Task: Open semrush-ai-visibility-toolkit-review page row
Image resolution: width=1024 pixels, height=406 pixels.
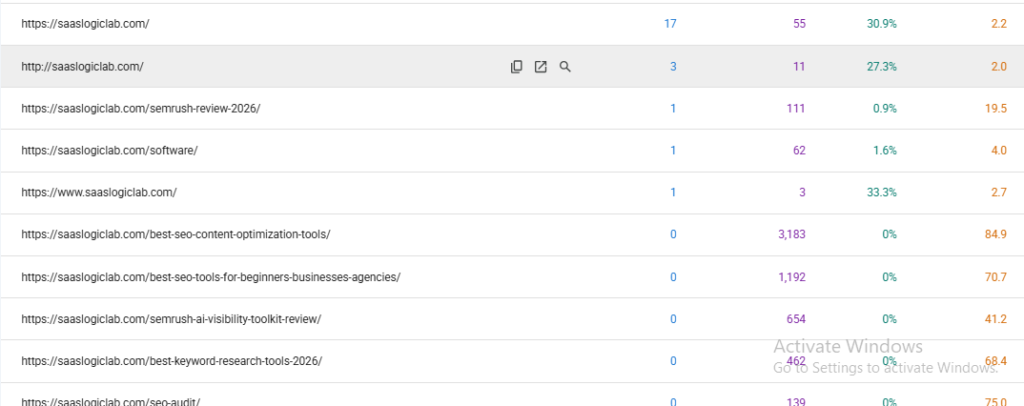Action: pyautogui.click(x=512, y=319)
